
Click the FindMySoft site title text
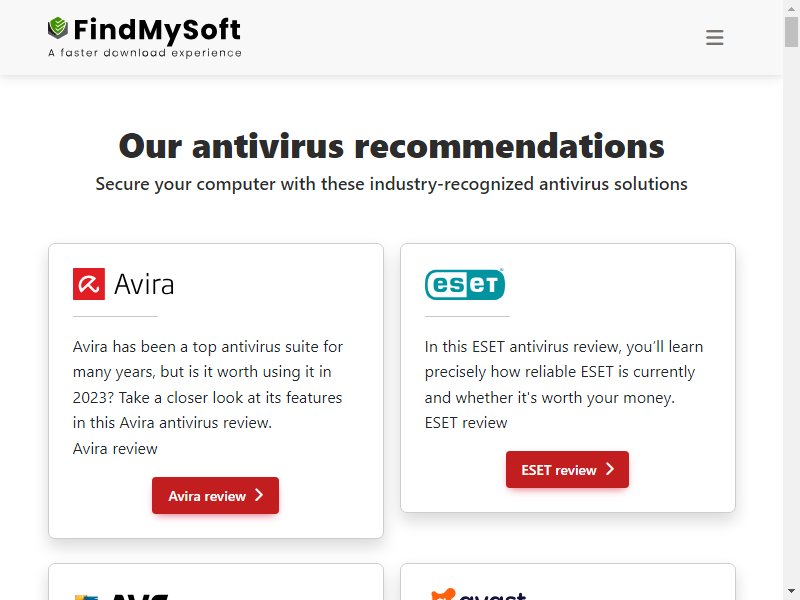[157, 30]
